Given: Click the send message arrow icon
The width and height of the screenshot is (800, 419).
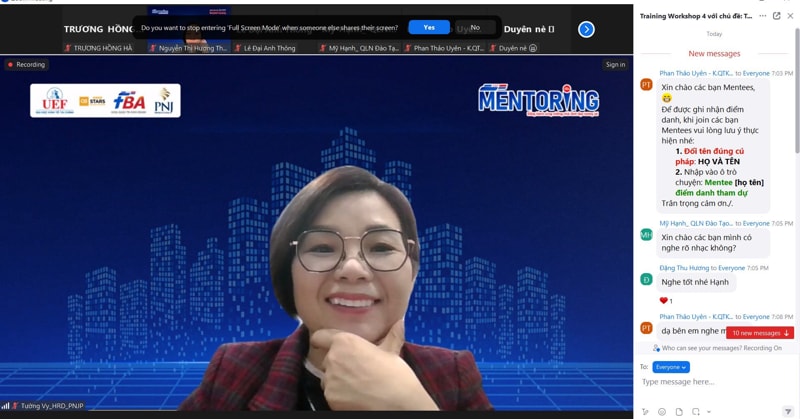Looking at the screenshot, I should pos(788,411).
